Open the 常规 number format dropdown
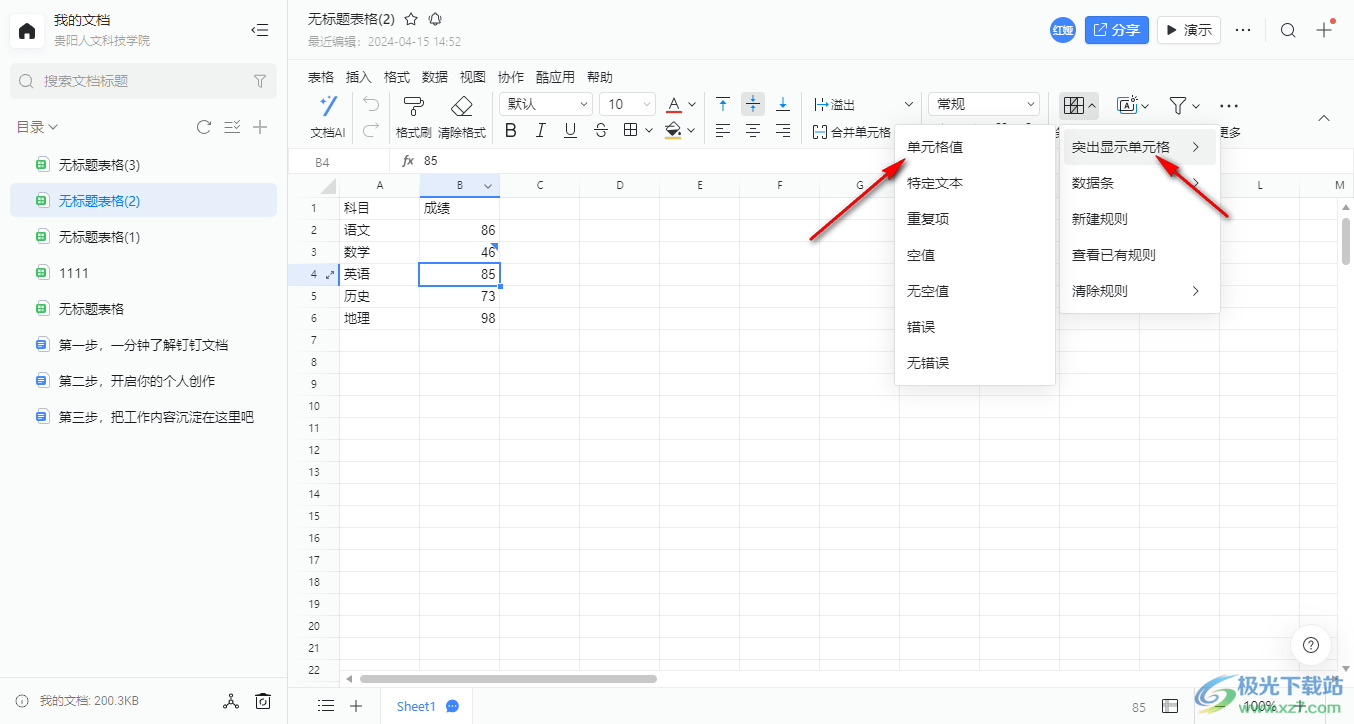1354x724 pixels. coord(984,104)
